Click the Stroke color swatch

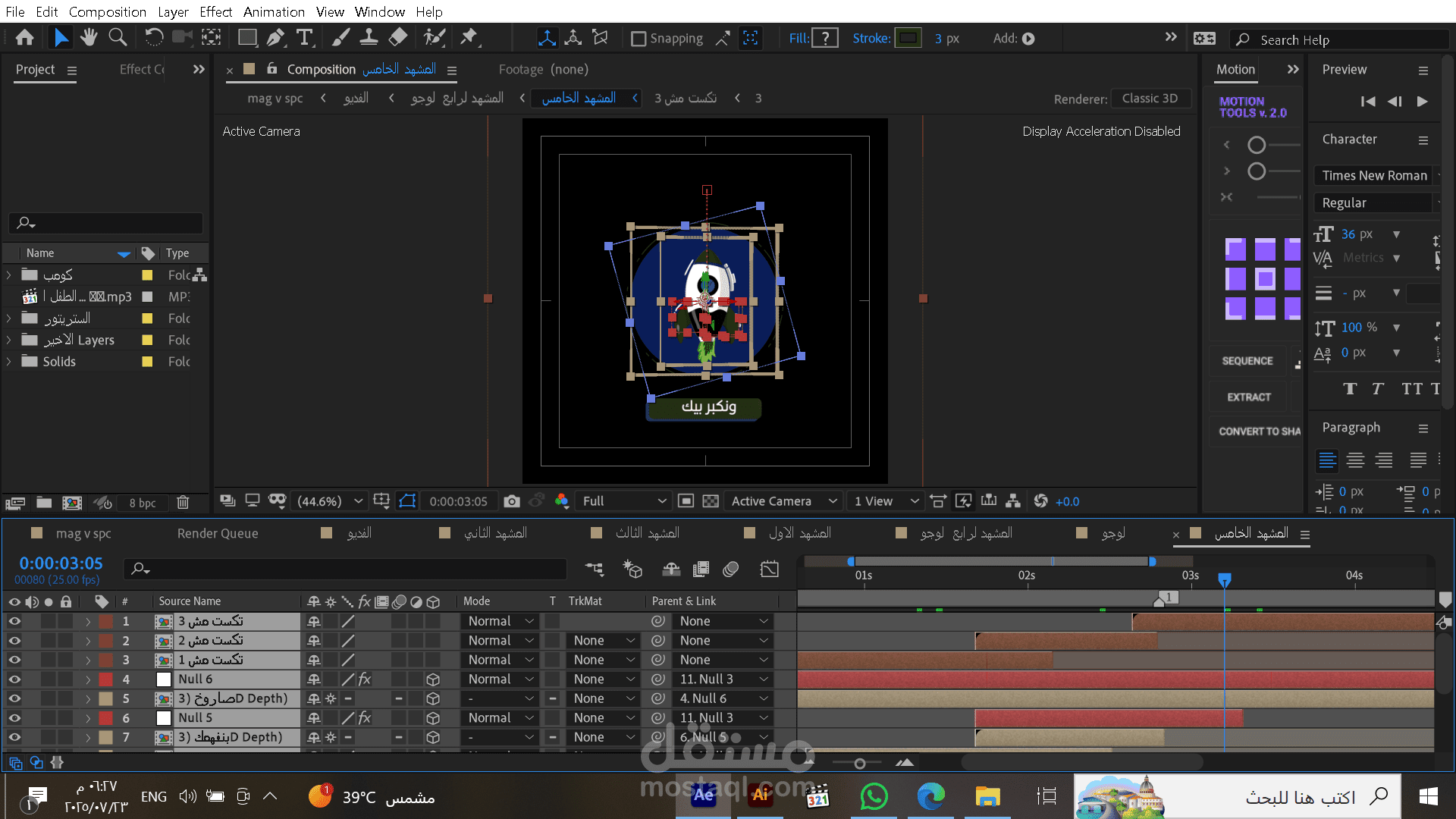[x=908, y=38]
